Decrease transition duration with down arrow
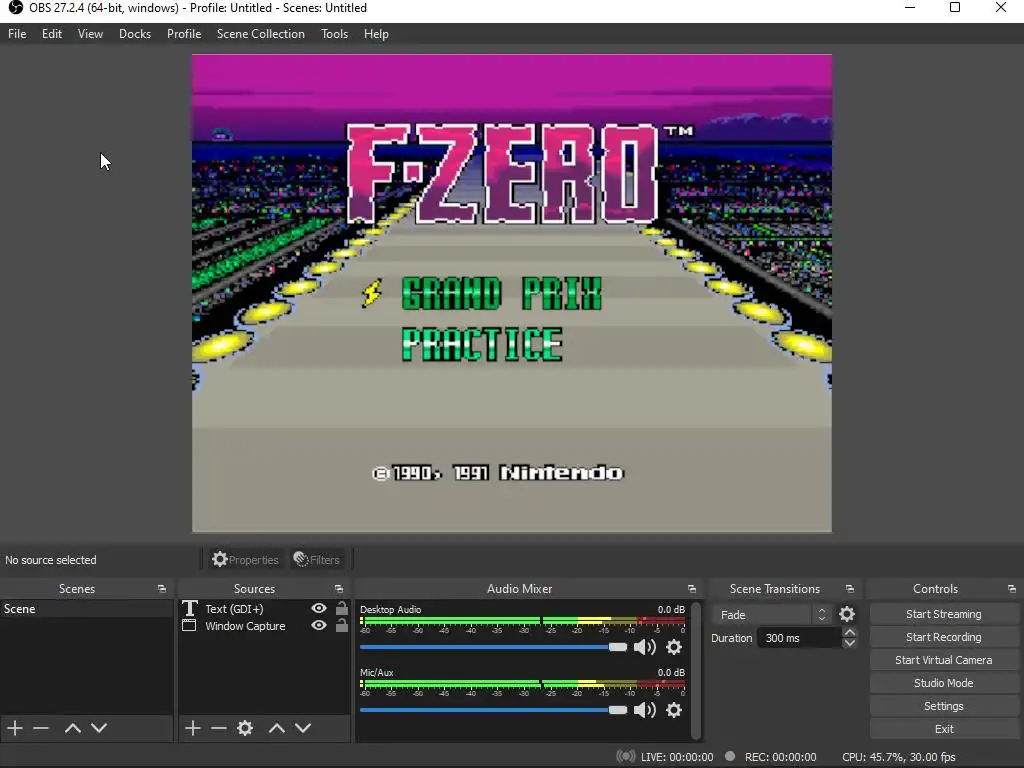This screenshot has width=1024, height=768. (850, 643)
